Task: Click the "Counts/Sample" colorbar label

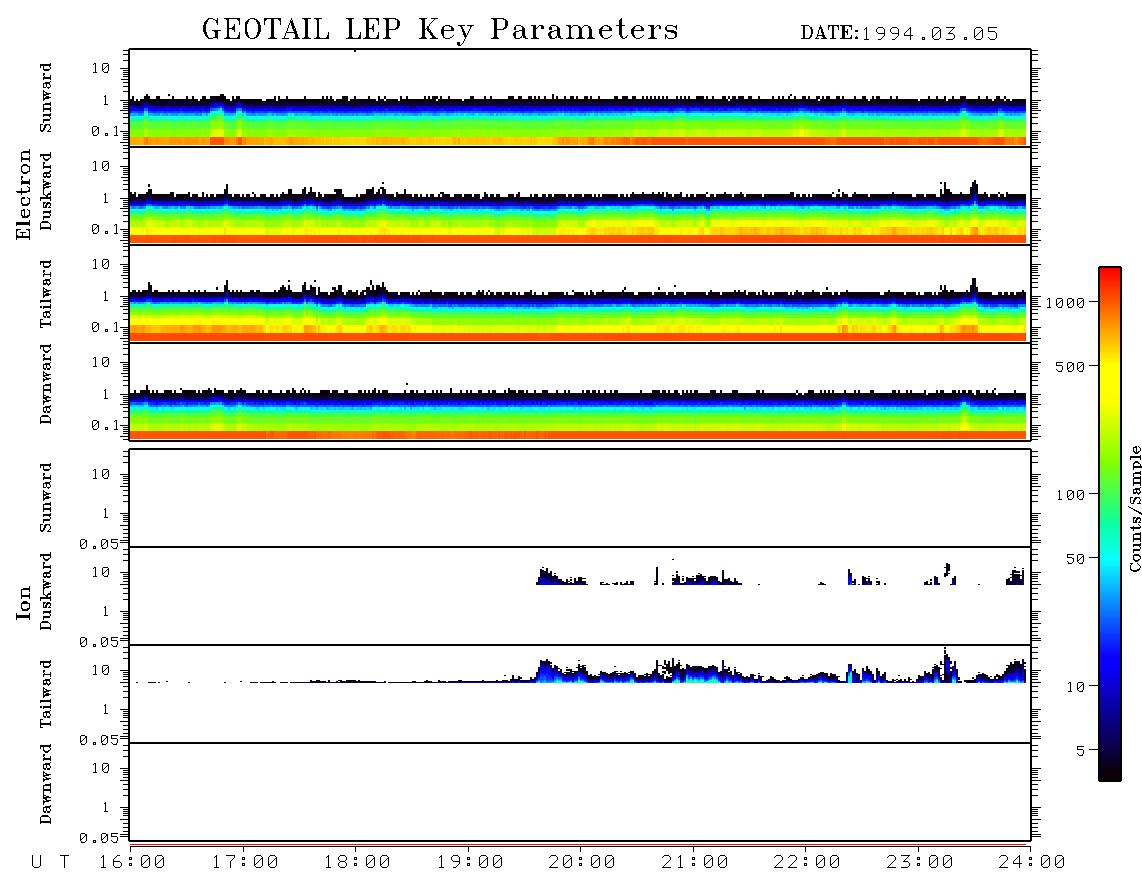Action: 1134,508
